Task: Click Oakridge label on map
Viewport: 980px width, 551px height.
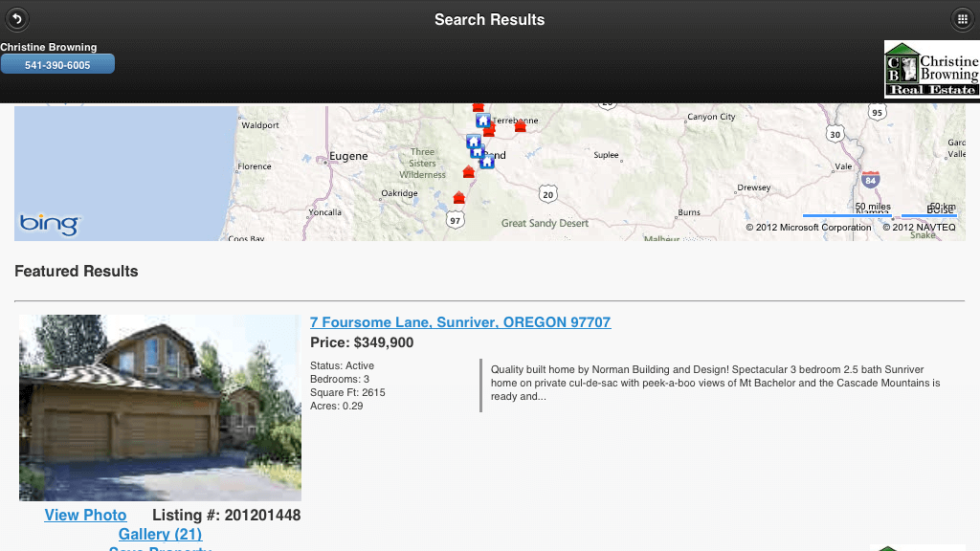Action: pyautogui.click(x=399, y=193)
